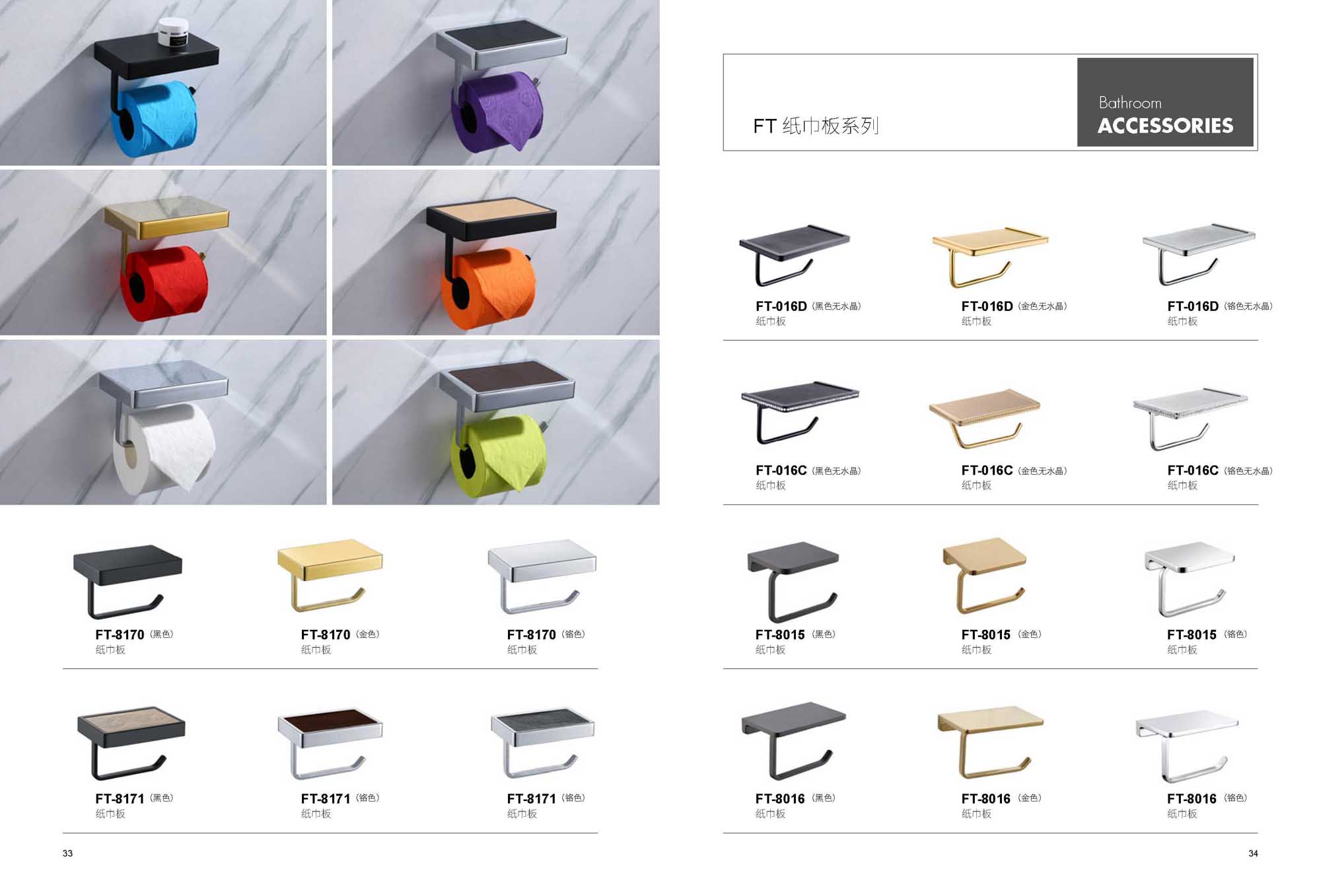Select the black FT-016D holder image
The image size is (1321, 896).
point(795,255)
